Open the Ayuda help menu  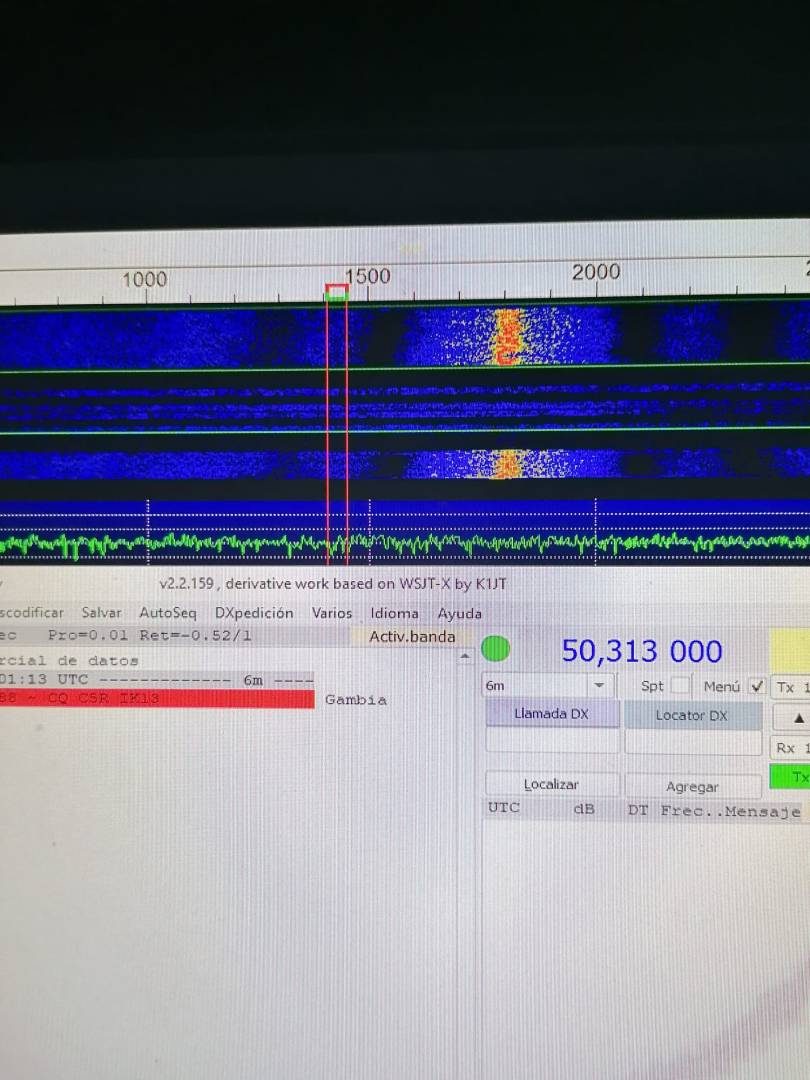(x=459, y=613)
